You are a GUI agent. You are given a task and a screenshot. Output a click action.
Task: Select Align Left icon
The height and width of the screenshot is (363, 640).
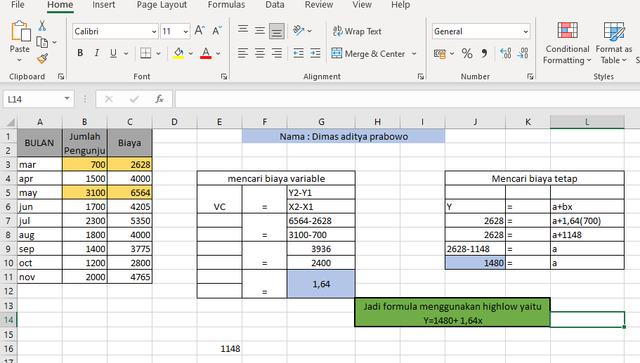[243, 53]
